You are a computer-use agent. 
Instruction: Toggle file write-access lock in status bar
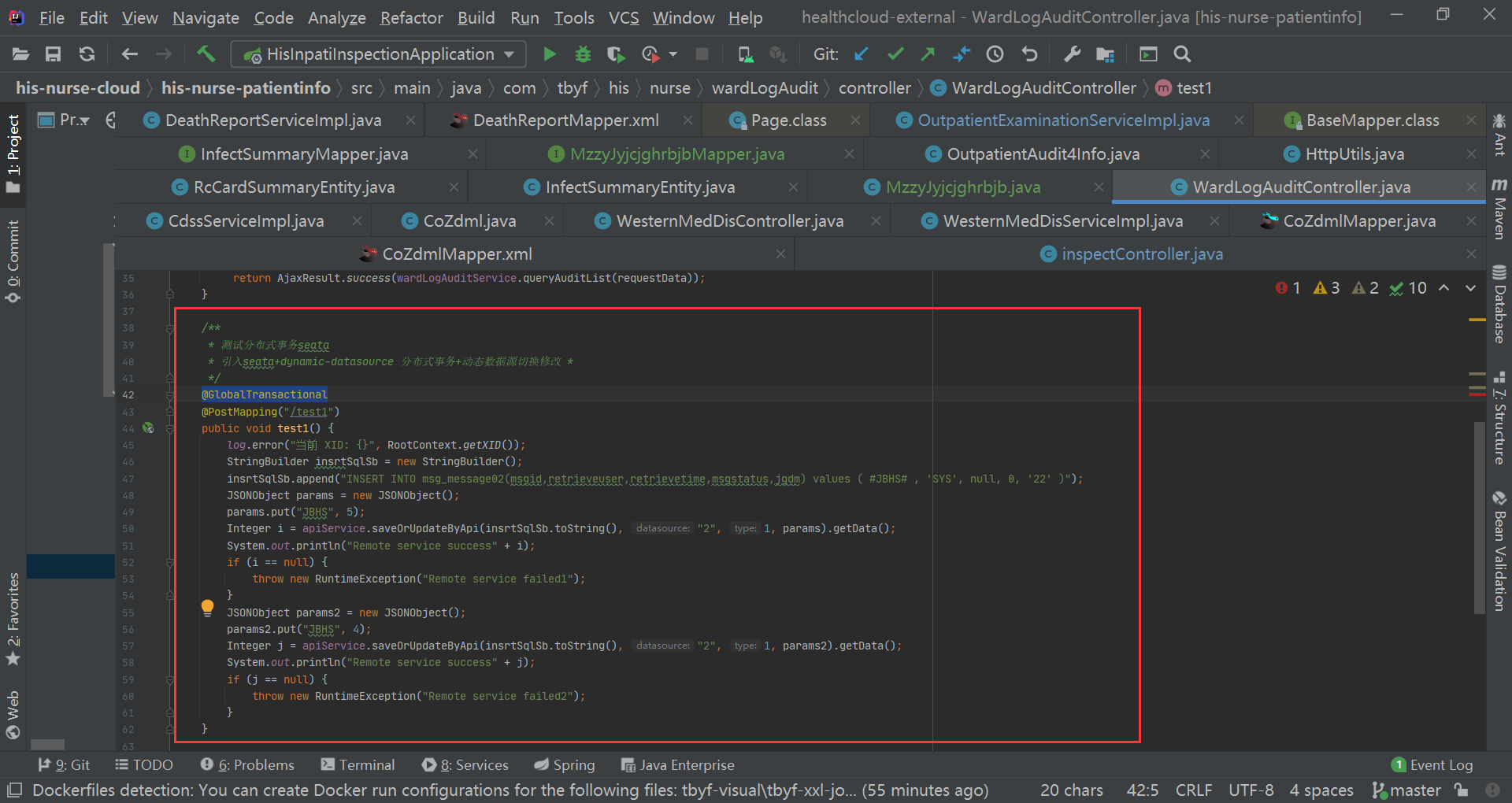coord(1462,790)
